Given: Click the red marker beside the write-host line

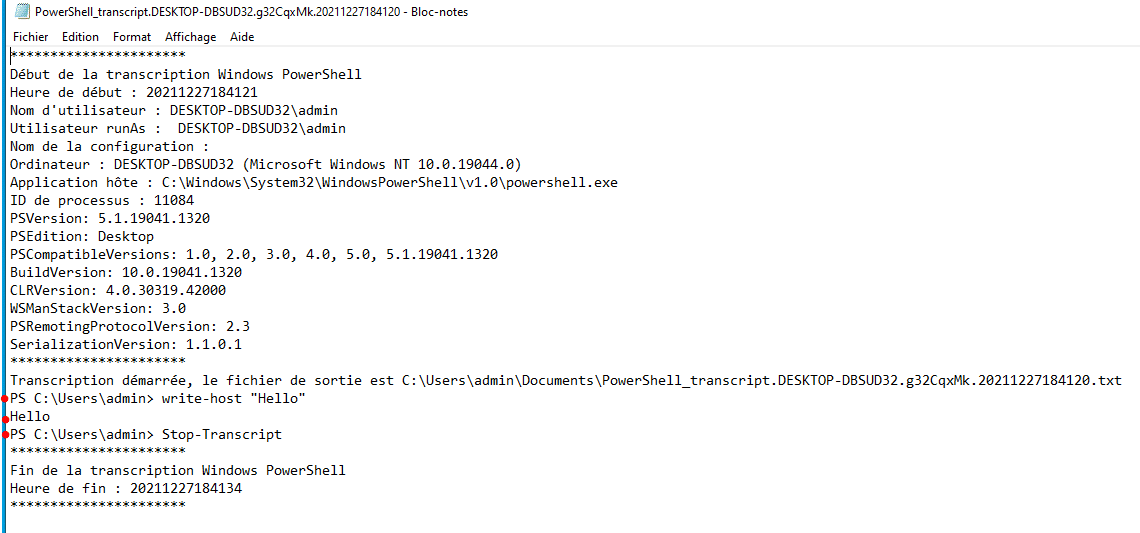Looking at the screenshot, I should pyautogui.click(x=7, y=399).
